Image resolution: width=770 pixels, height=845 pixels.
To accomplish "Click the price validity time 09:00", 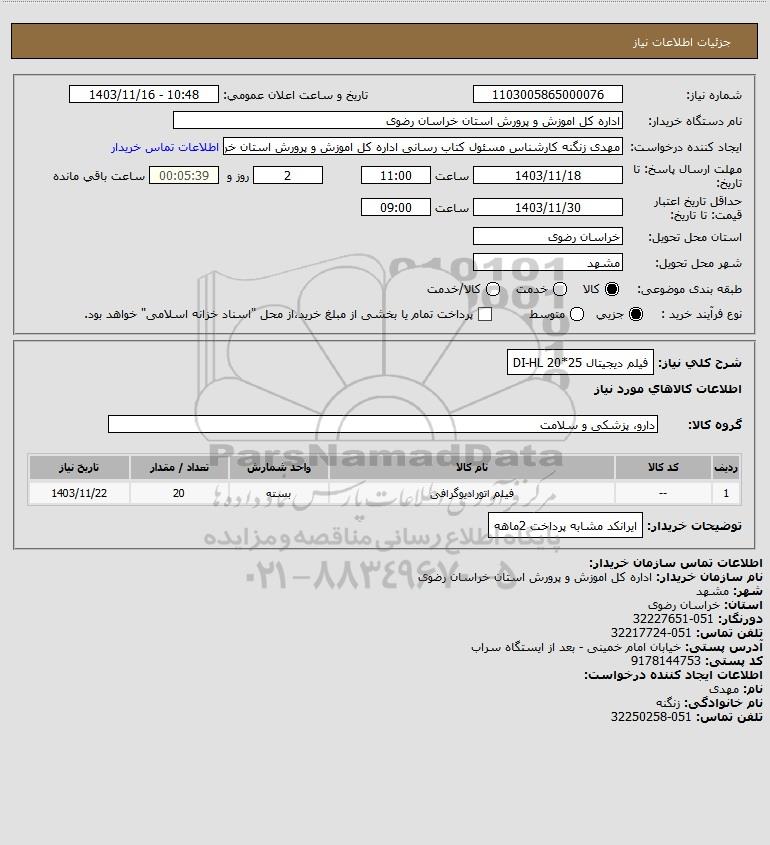I will click(396, 207).
